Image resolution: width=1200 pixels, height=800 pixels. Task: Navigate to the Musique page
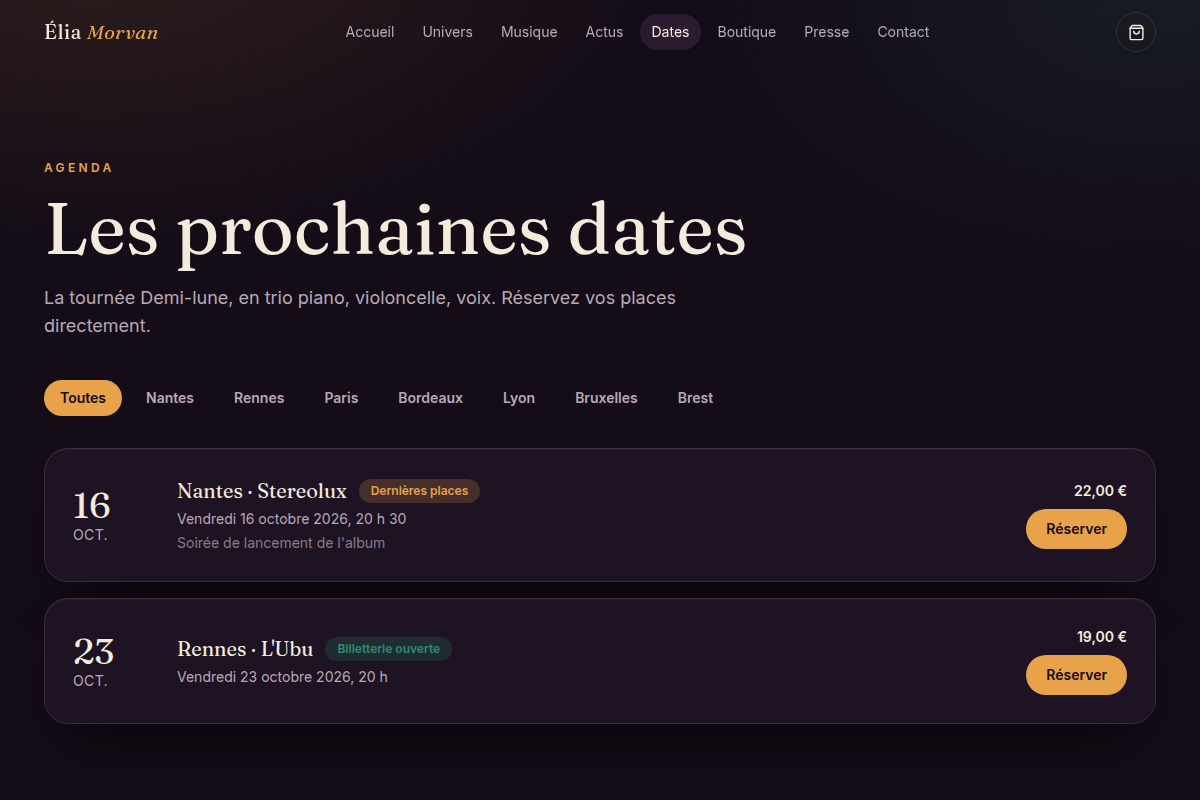click(529, 32)
